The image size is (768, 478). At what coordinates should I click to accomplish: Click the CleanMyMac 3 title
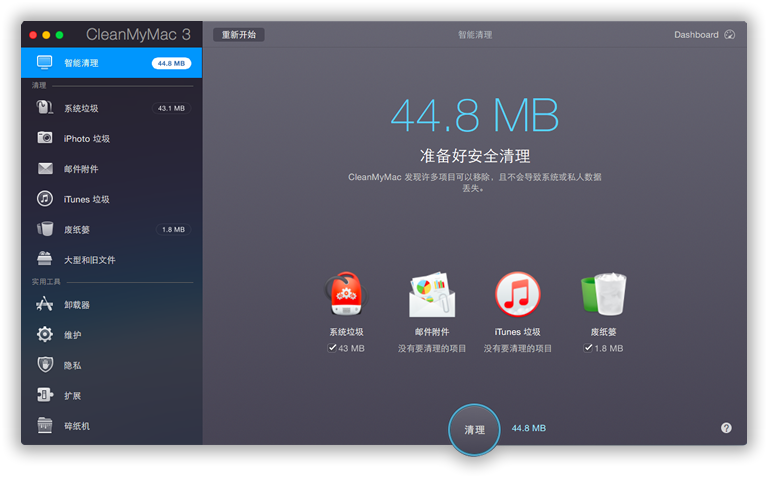click(x=138, y=34)
